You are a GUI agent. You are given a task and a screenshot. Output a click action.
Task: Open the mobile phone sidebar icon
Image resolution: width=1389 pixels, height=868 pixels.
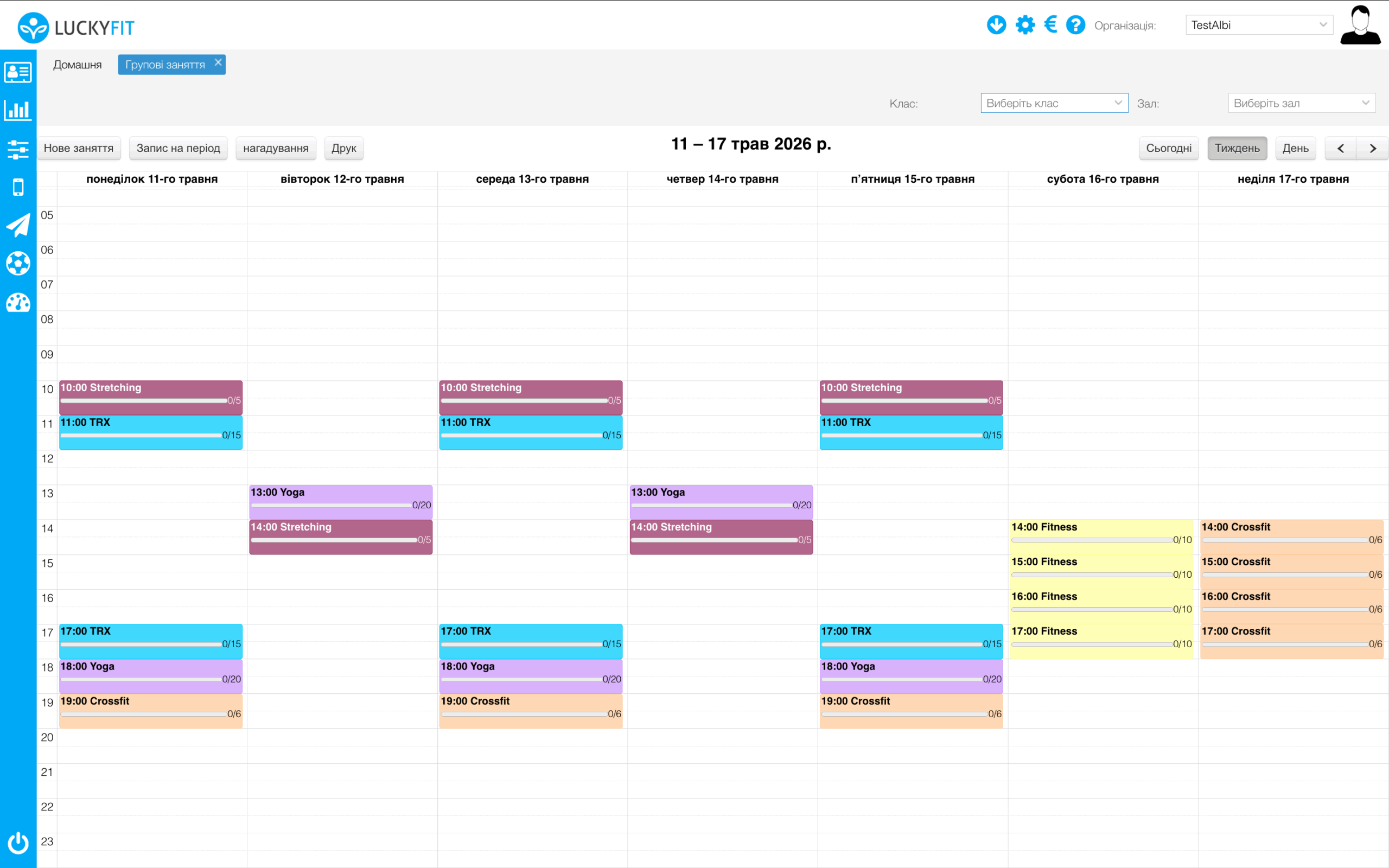pos(18,187)
